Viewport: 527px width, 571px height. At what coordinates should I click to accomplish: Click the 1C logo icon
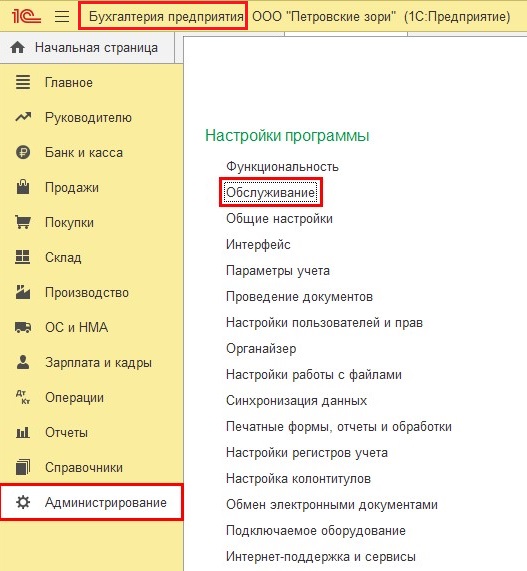(x=25, y=16)
